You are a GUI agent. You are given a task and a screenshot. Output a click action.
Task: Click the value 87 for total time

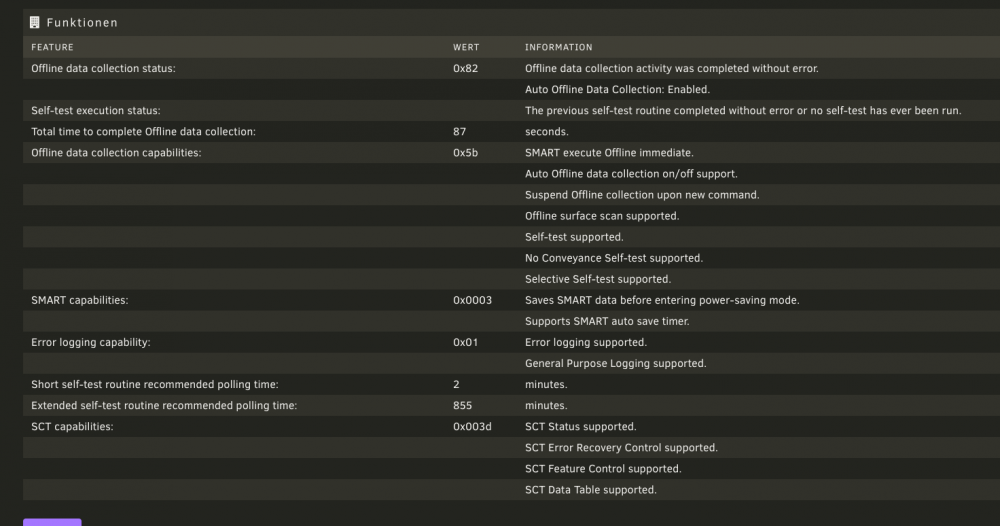tap(459, 131)
